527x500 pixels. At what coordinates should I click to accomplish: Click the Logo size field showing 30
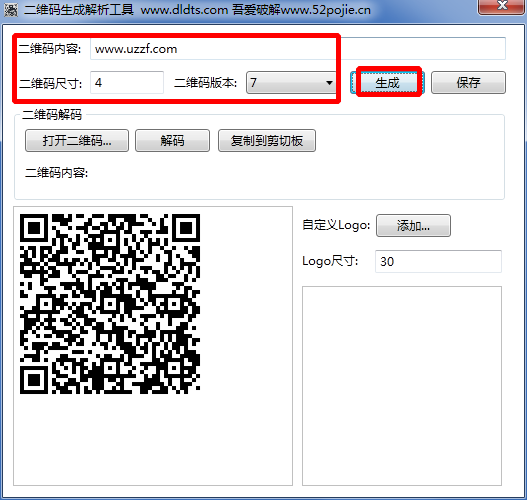[x=438, y=261]
